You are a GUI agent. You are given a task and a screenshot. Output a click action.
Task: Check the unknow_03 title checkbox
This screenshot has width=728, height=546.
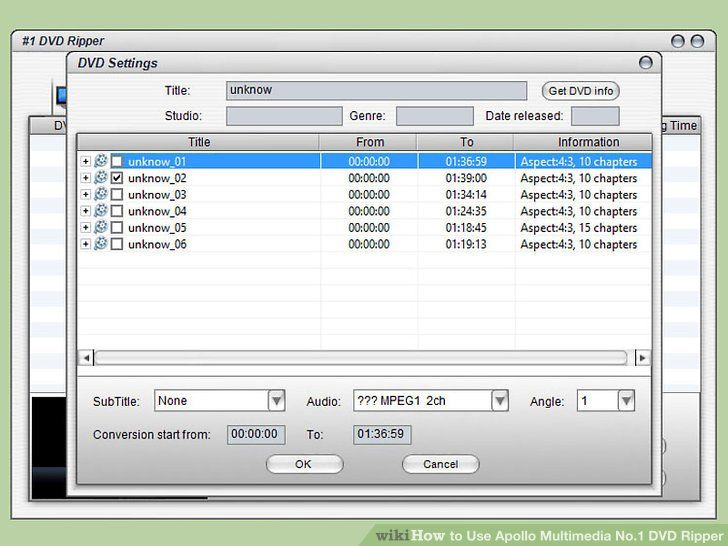(x=117, y=194)
